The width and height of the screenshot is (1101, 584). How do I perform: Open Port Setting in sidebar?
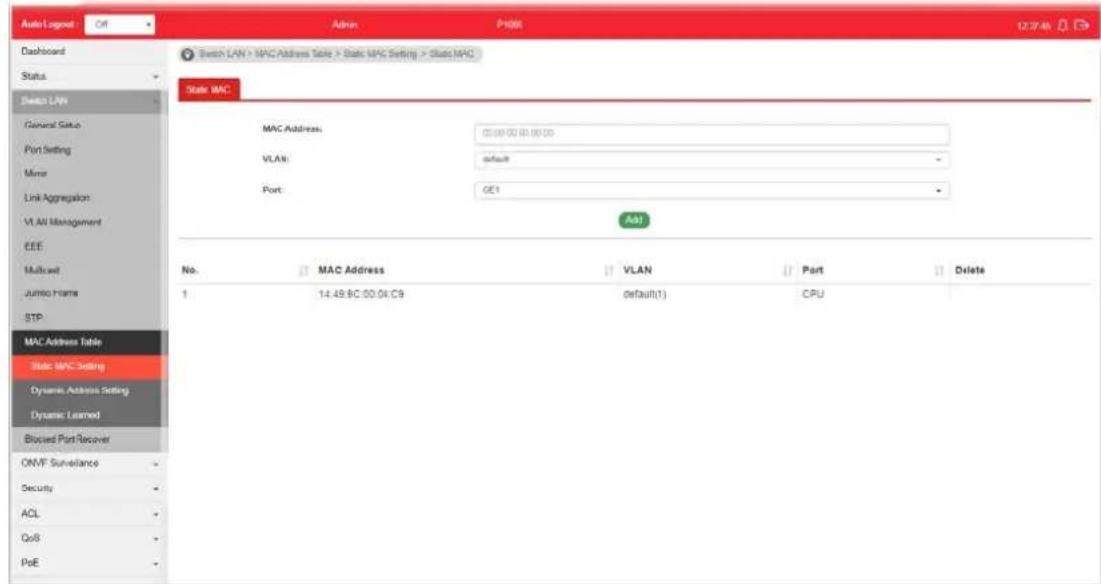(x=48, y=150)
